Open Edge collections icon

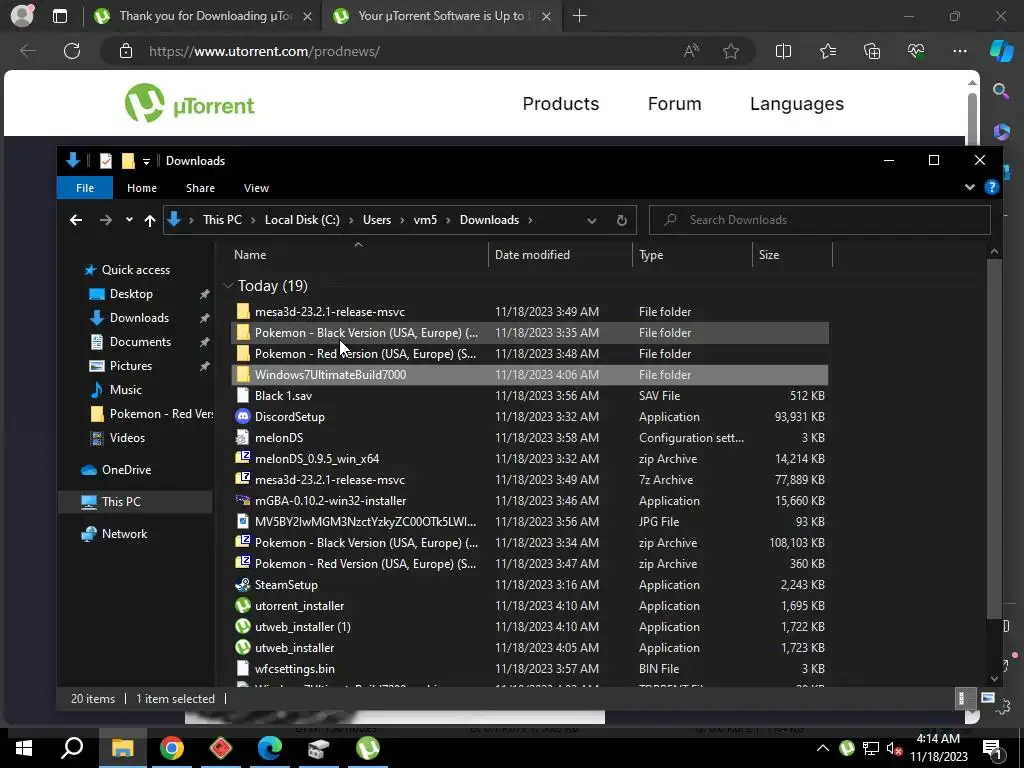(872, 51)
